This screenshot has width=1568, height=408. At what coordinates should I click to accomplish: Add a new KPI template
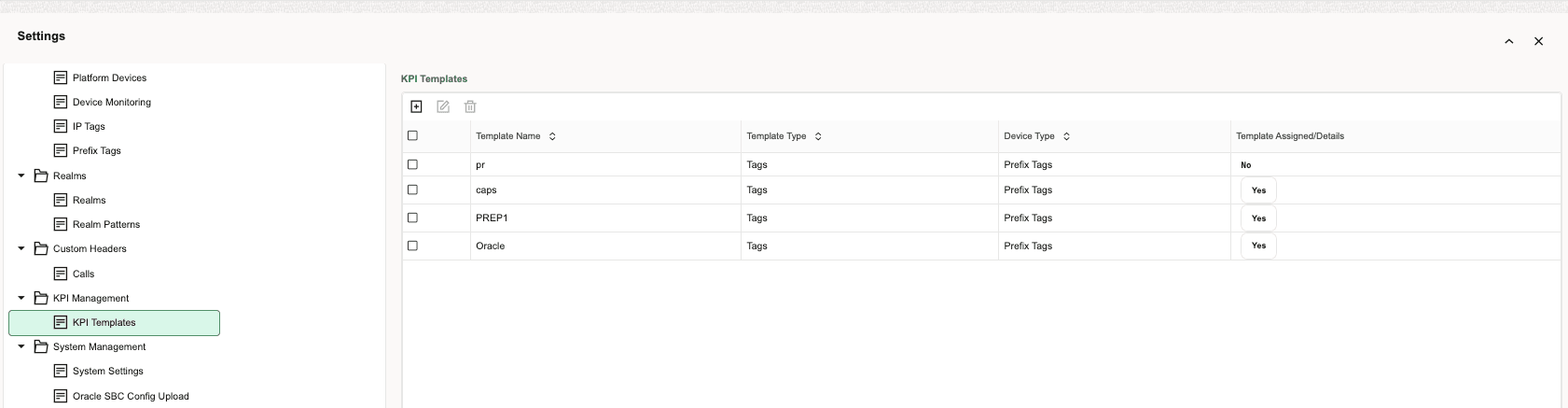[416, 106]
